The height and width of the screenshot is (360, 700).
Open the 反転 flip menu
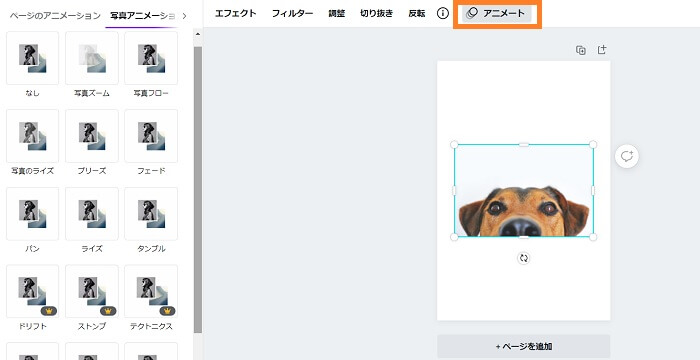[417, 13]
